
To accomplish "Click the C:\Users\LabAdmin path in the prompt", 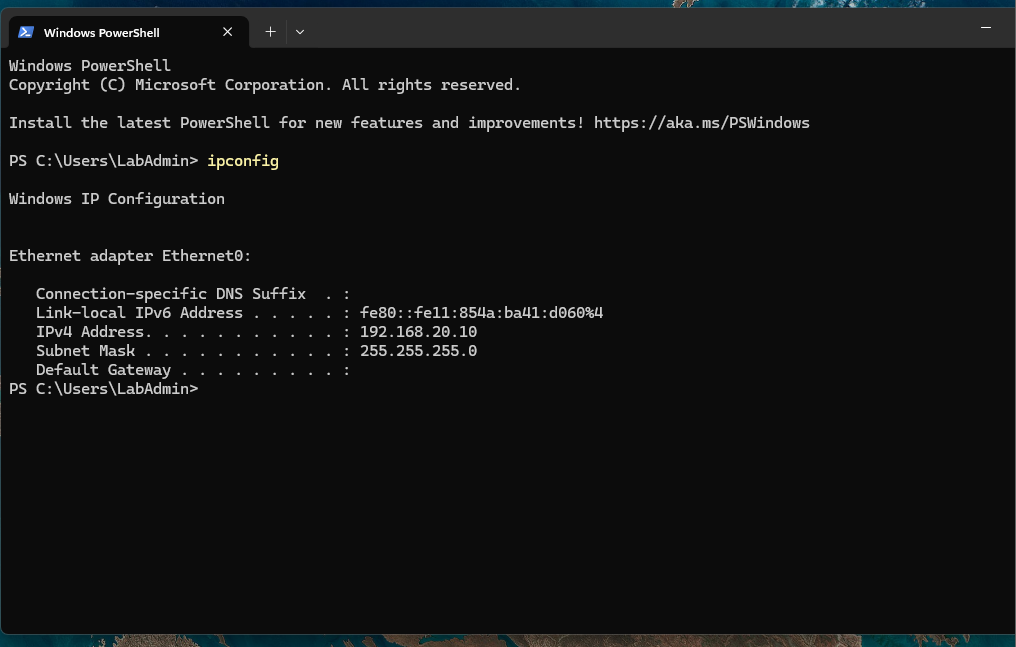I will click(113, 160).
